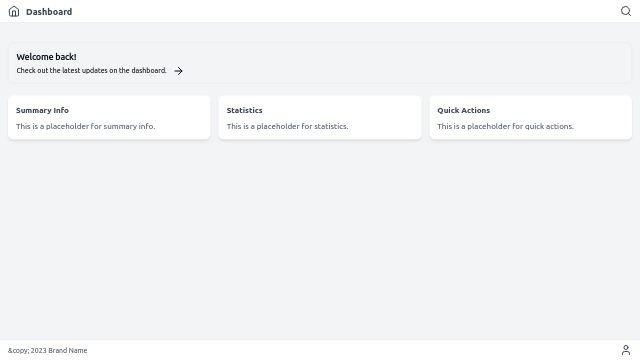Screen dimensions: 640x360
Task: Open the Quick Actions card
Action: (x=531, y=118)
